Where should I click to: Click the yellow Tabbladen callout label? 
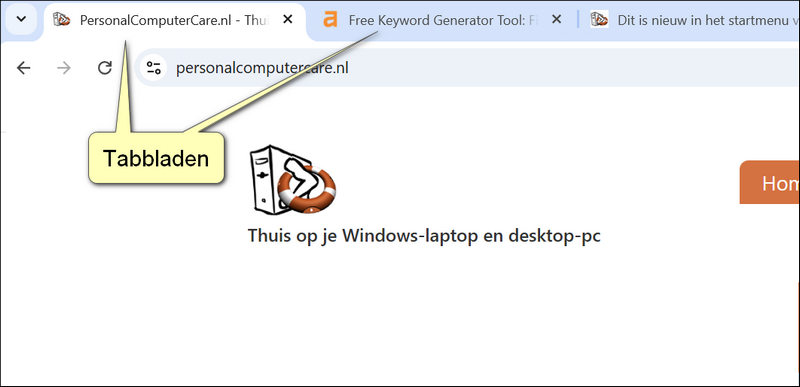pyautogui.click(x=156, y=158)
